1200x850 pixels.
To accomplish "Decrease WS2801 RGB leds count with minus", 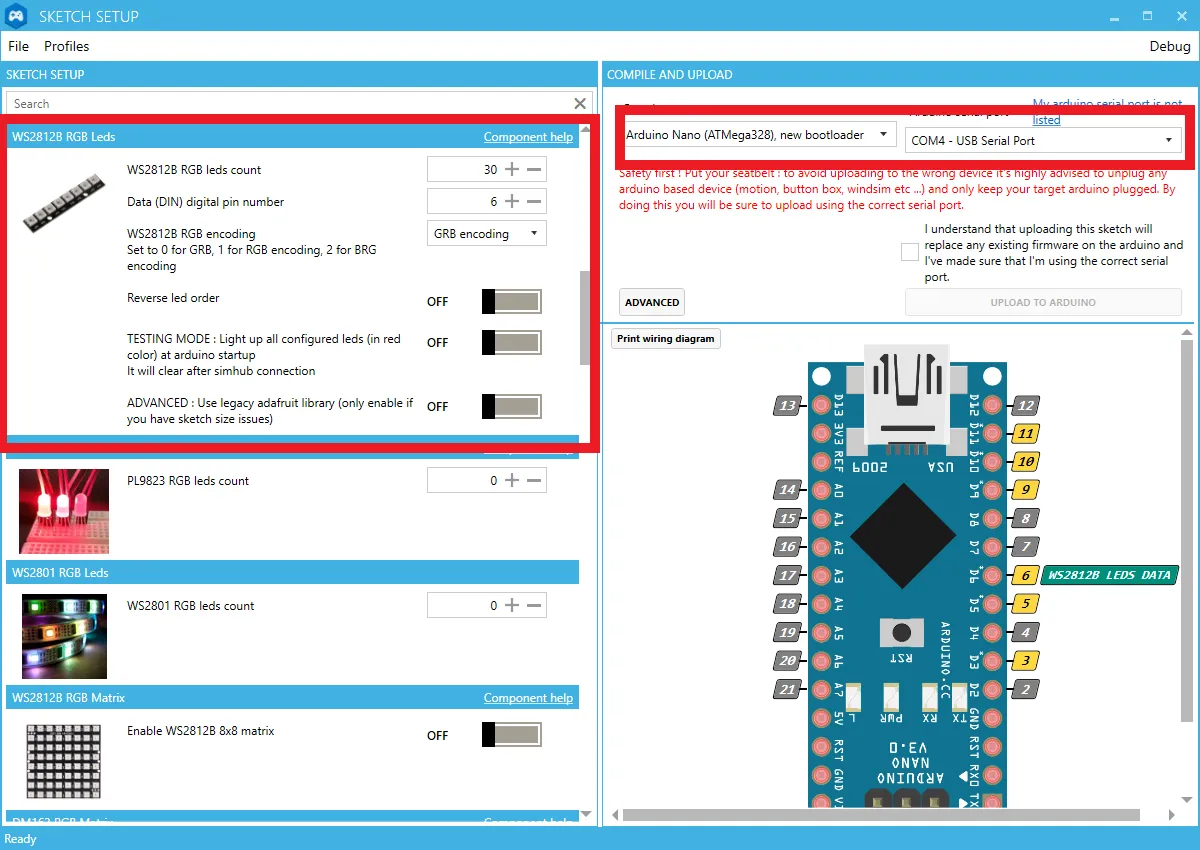I will [534, 605].
